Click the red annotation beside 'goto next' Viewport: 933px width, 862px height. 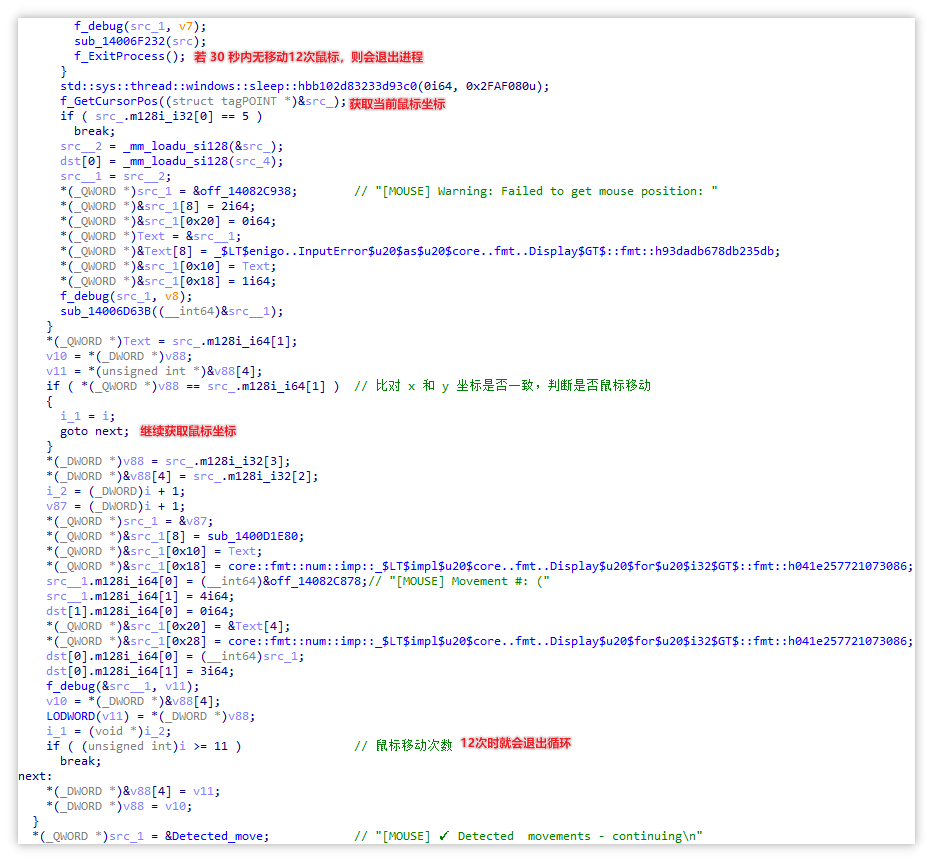(188, 431)
